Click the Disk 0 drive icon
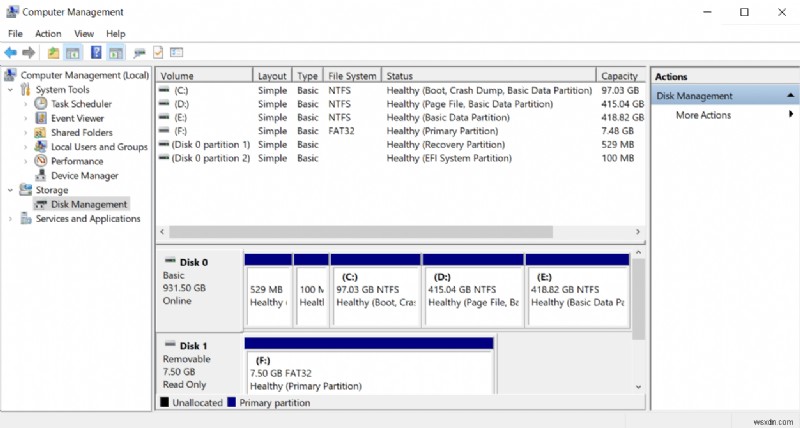Screen dimensions: 800x428 tap(170, 261)
